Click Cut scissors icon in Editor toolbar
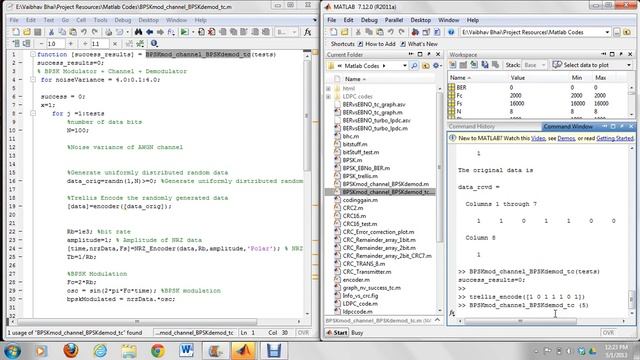The image size is (640, 360). pyautogui.click(x=51, y=32)
